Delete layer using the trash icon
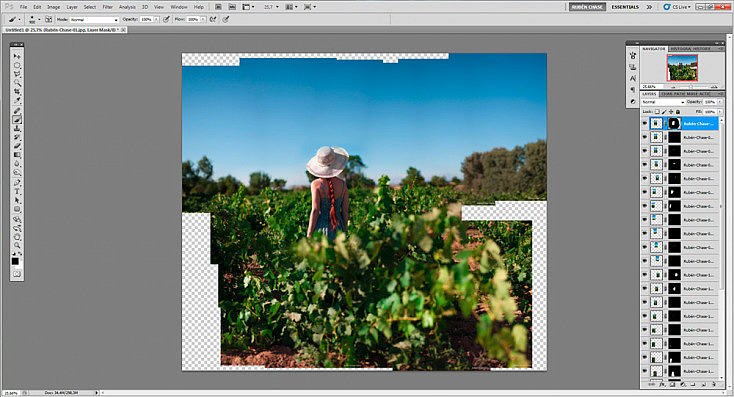The height and width of the screenshot is (397, 734). pyautogui.click(x=714, y=384)
